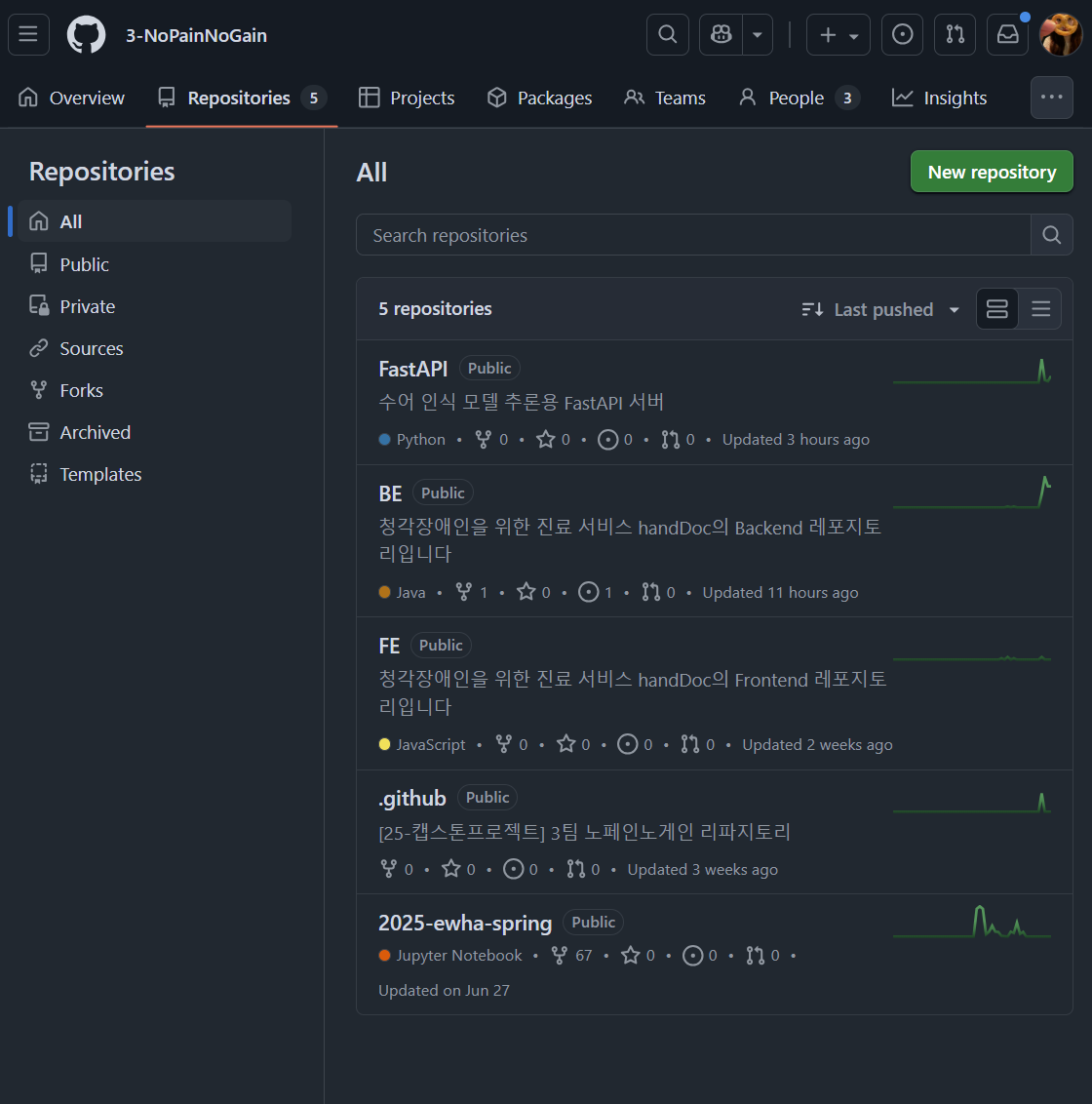The image size is (1092, 1104).
Task: Filter by Sources in the sidebar
Action: [x=154, y=348]
